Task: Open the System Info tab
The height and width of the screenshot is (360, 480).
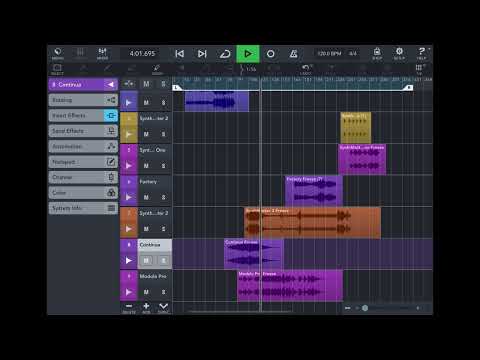Action: pos(83,208)
